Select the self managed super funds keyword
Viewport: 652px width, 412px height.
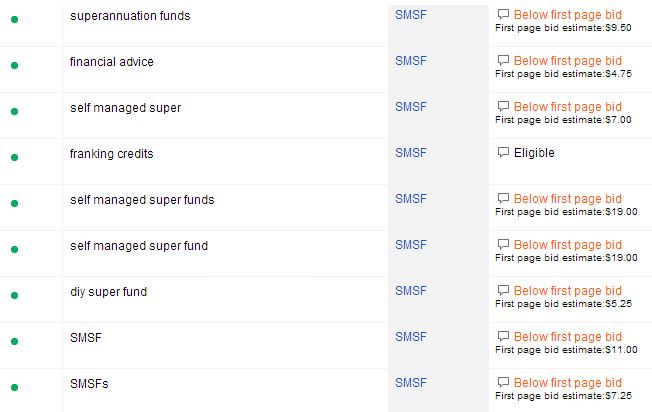click(x=142, y=200)
